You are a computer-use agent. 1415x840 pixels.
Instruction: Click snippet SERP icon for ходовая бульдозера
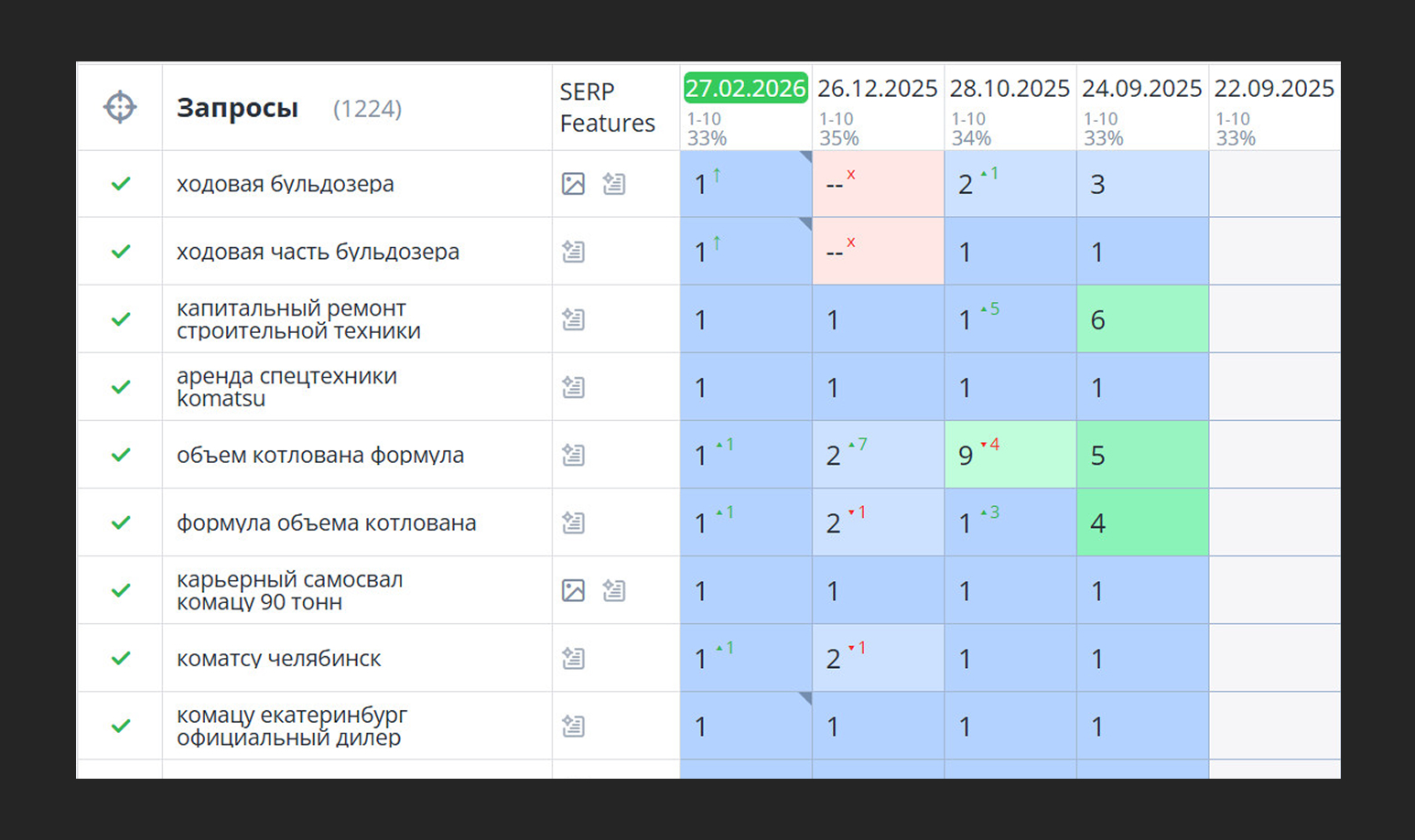[614, 184]
